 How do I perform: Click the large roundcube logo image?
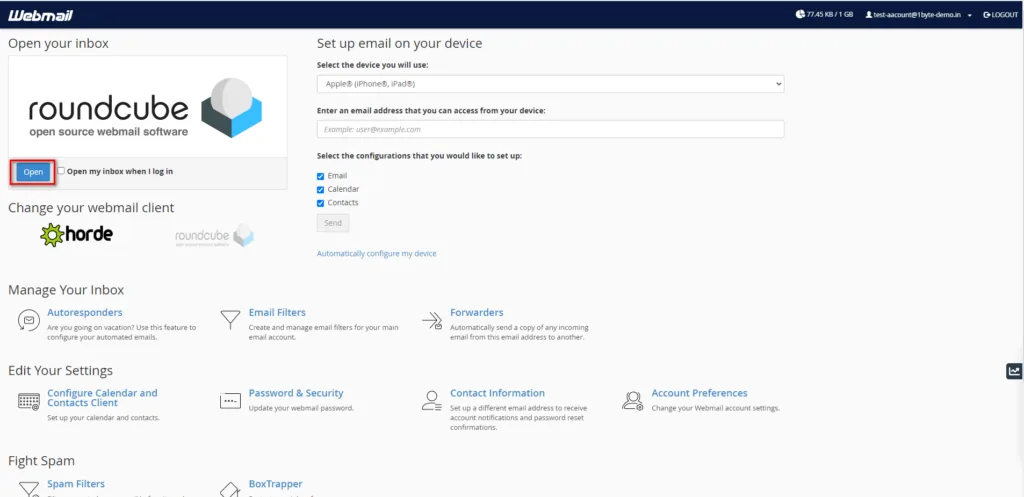[x=146, y=108]
